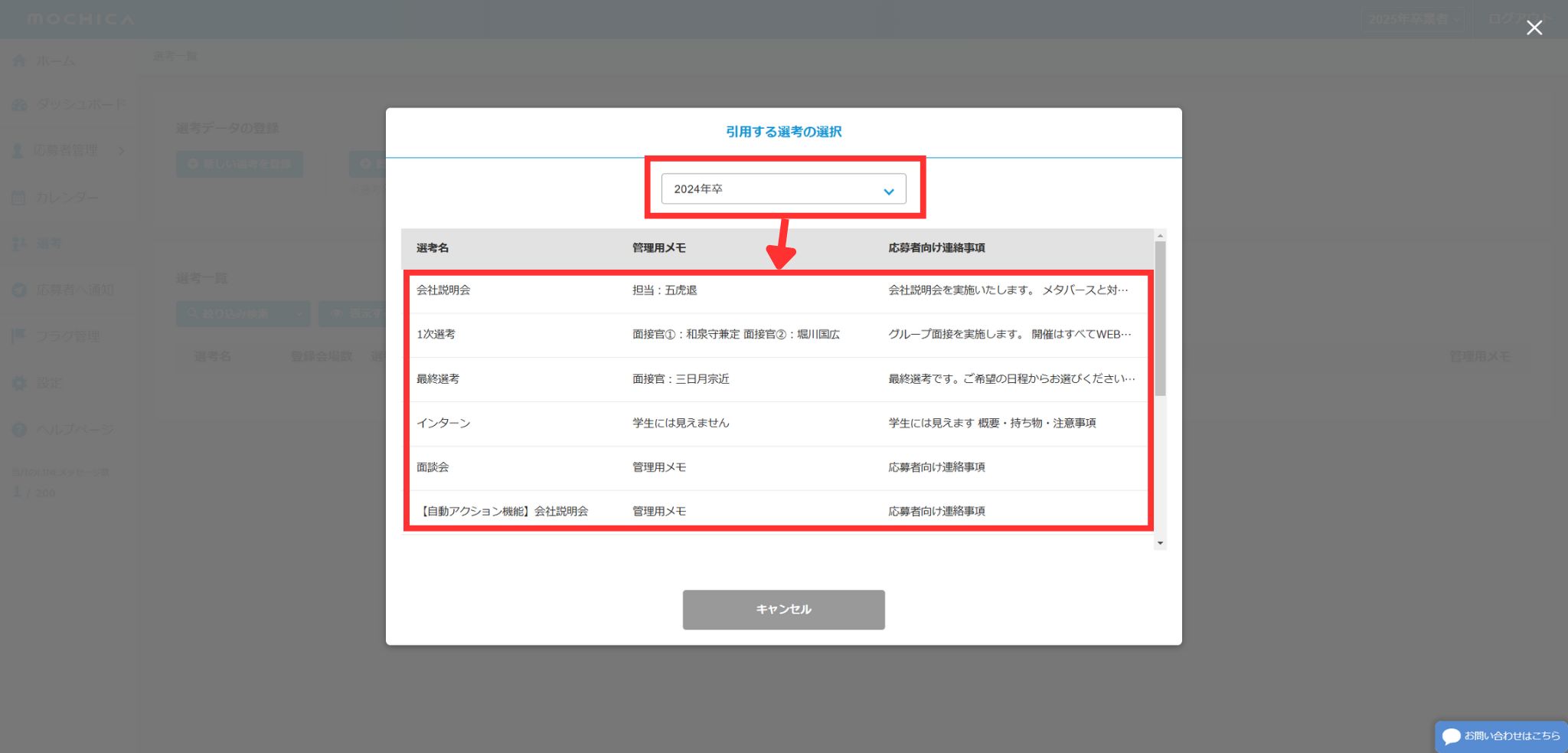Image resolution: width=1568 pixels, height=753 pixels.
Task: Open the ダッシュボード dashboard icon
Action: [x=19, y=105]
